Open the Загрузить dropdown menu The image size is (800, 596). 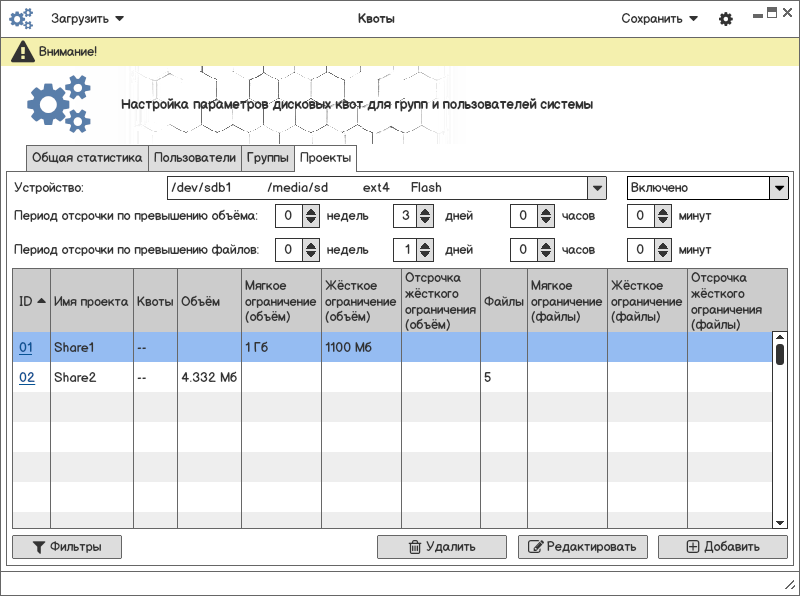click(x=88, y=18)
